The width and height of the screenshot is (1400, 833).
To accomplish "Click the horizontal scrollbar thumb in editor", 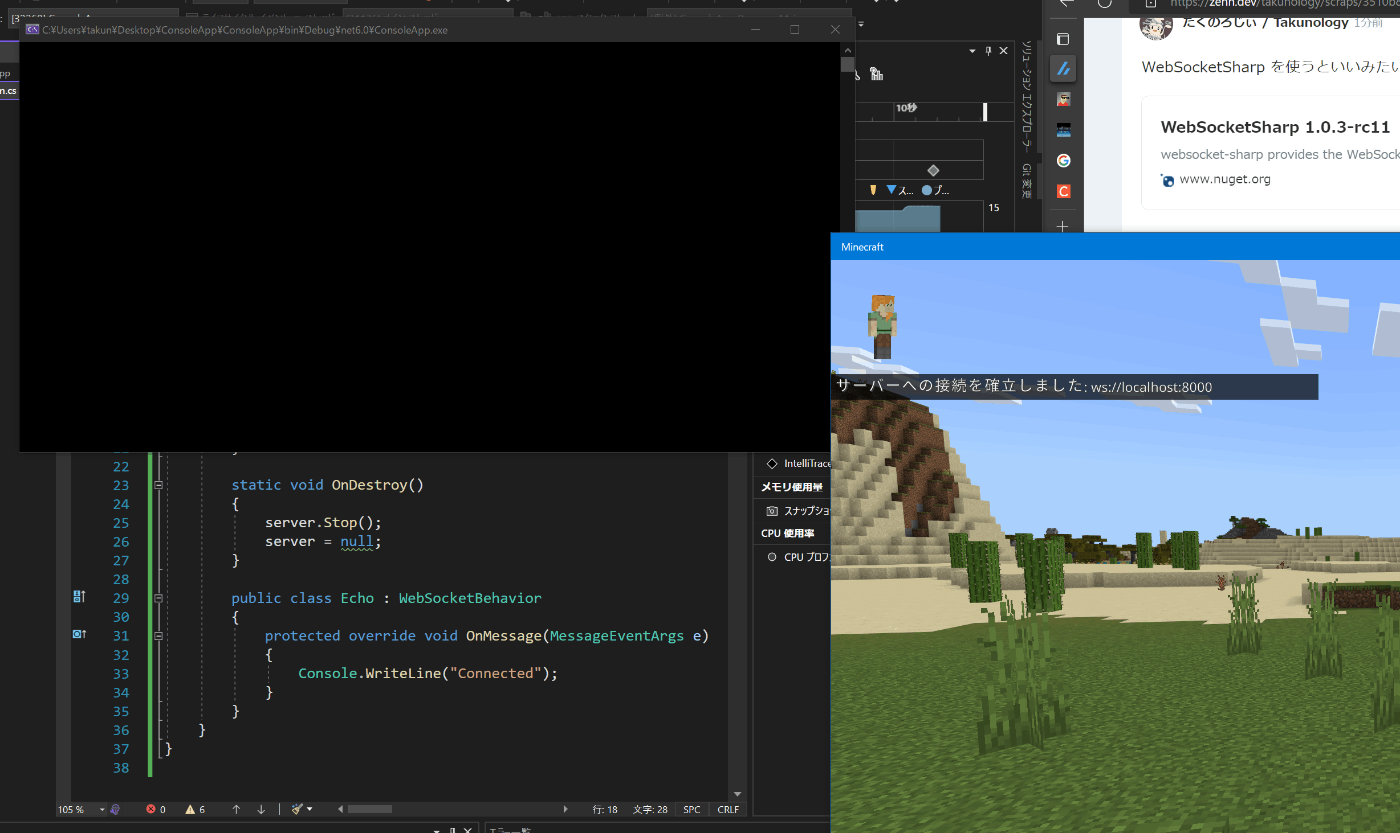I will tap(370, 809).
